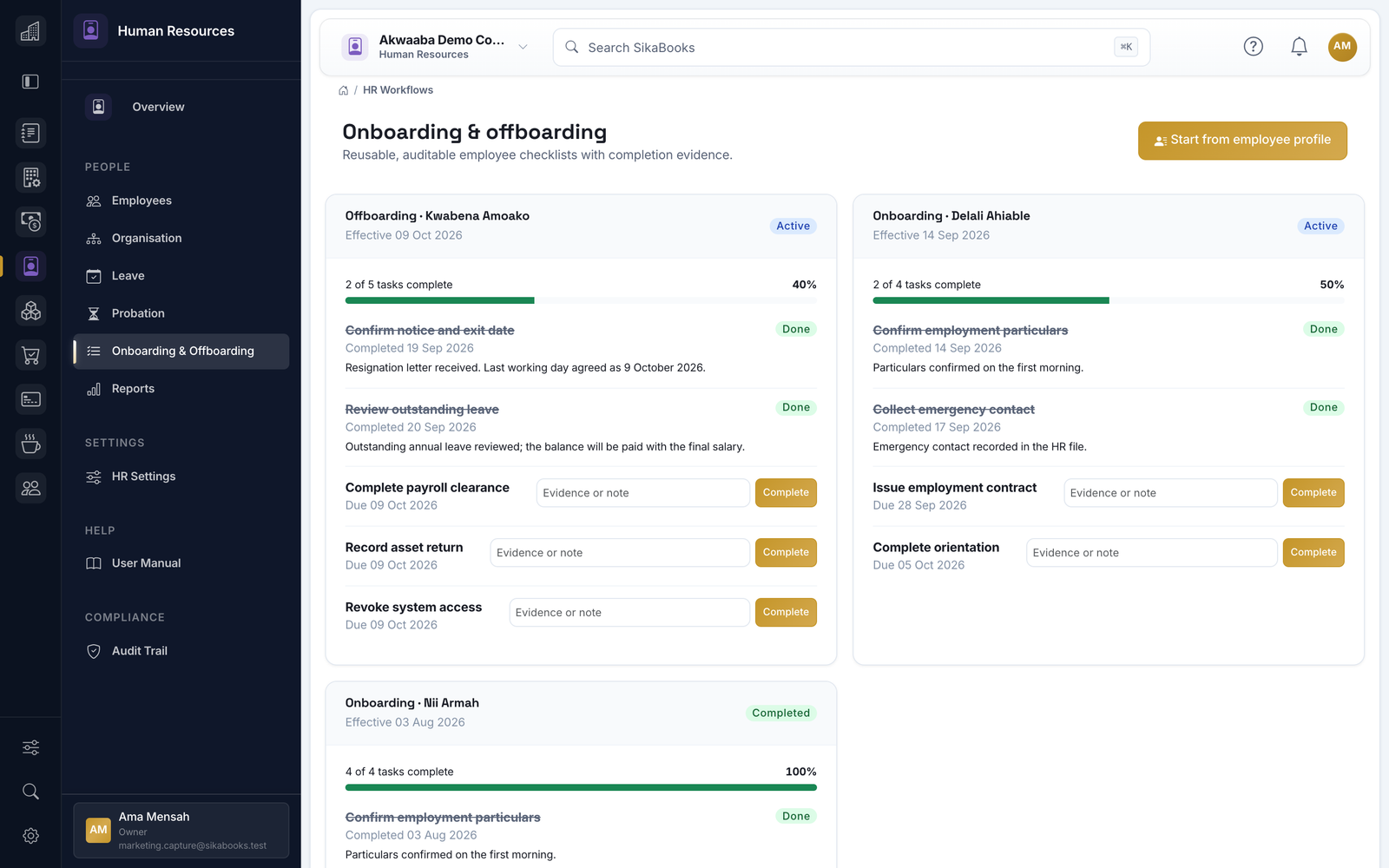This screenshot has height=868, width=1389.
Task: Click evidence field for payroll clearance
Action: [x=643, y=493]
